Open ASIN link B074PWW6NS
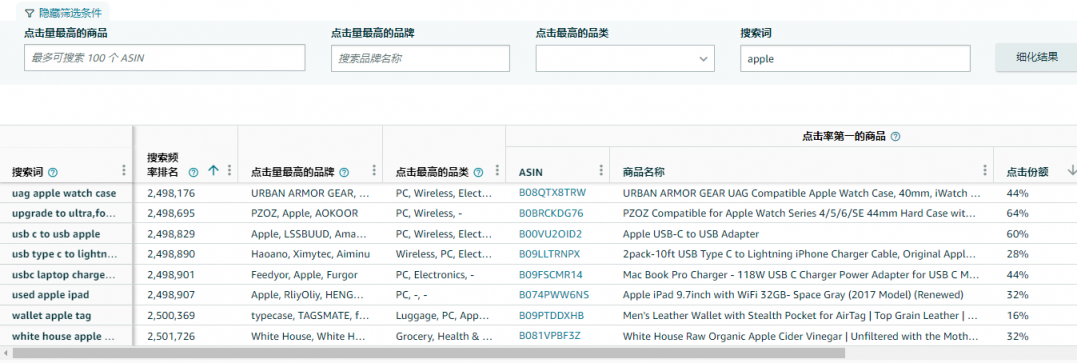Viewport: 1077px width, 363px height. click(x=554, y=295)
